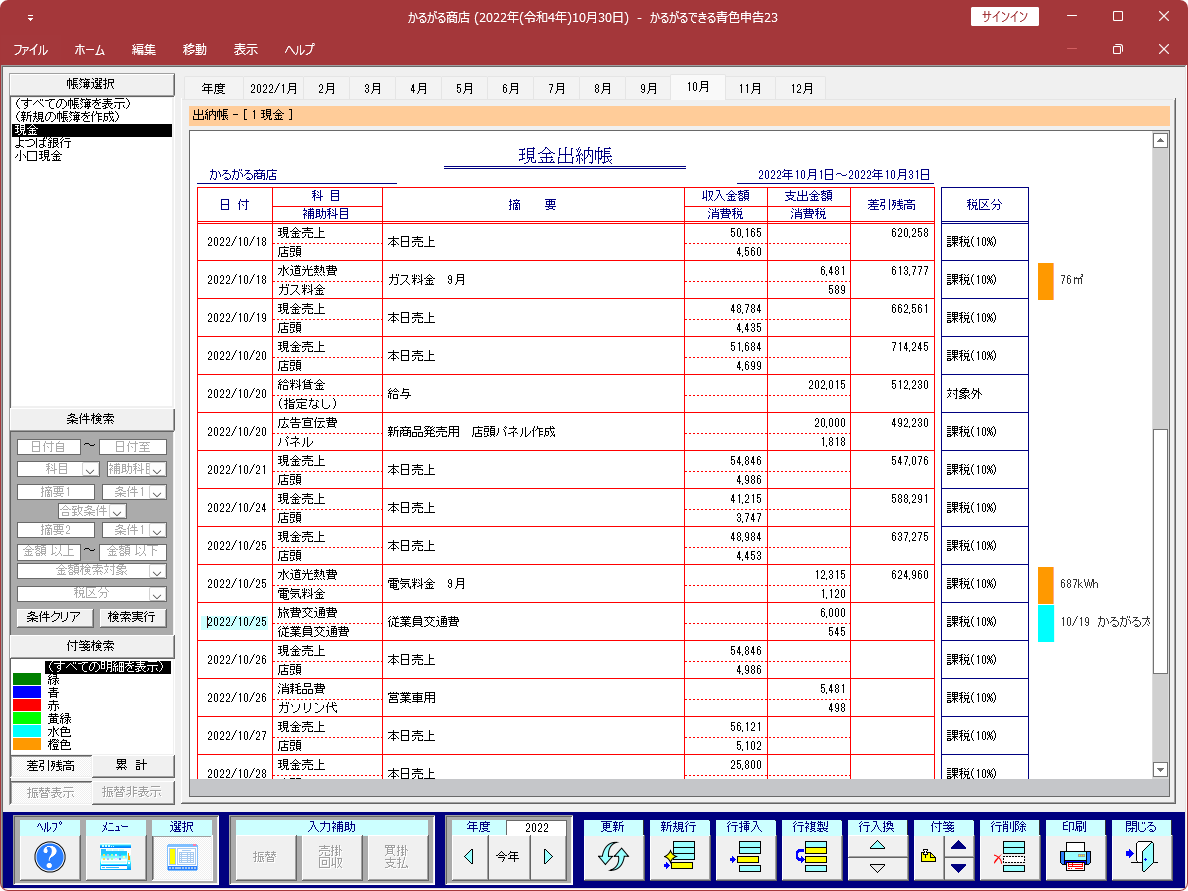Viewport: 1188px width, 891px height.
Task: Open the 表示 menu
Action: (245, 50)
